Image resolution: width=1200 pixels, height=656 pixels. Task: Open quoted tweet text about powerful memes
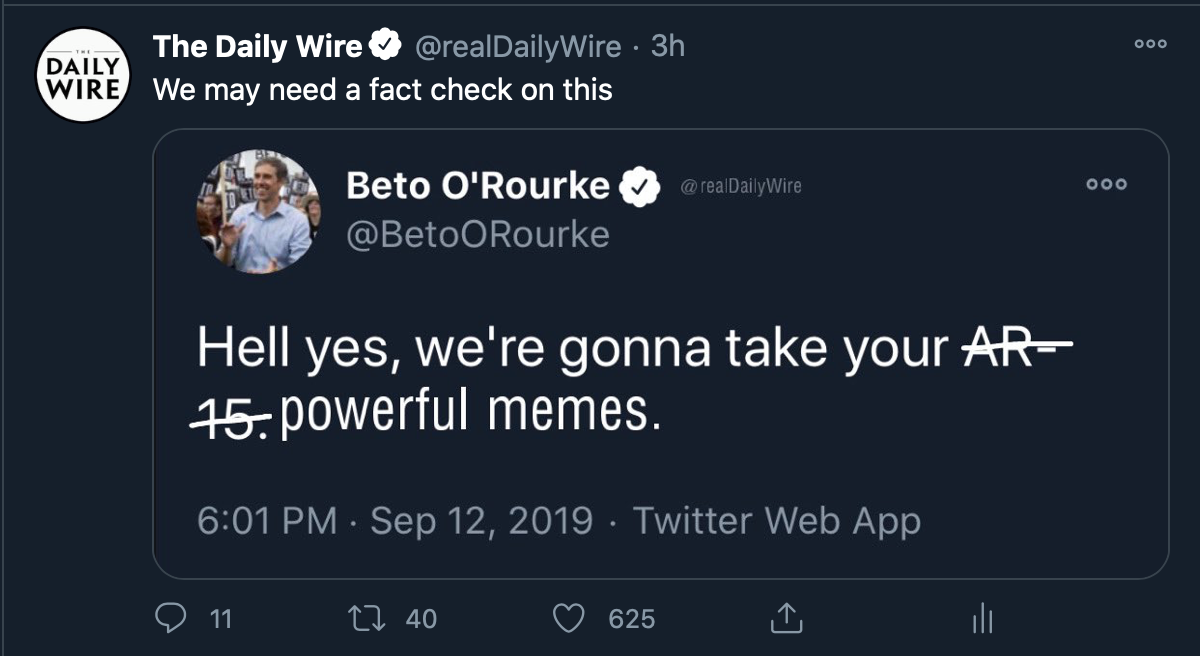tap(634, 379)
